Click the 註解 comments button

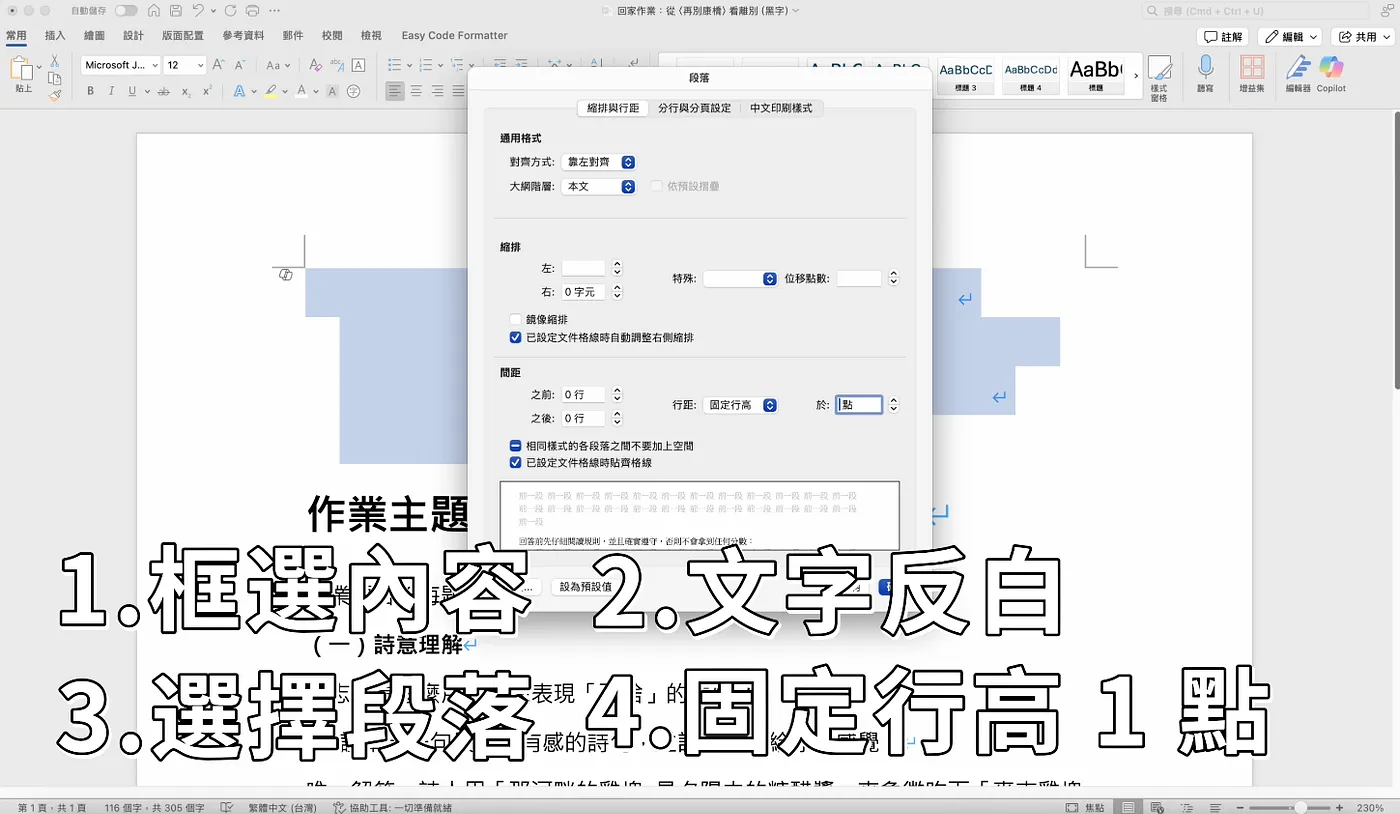point(1223,37)
